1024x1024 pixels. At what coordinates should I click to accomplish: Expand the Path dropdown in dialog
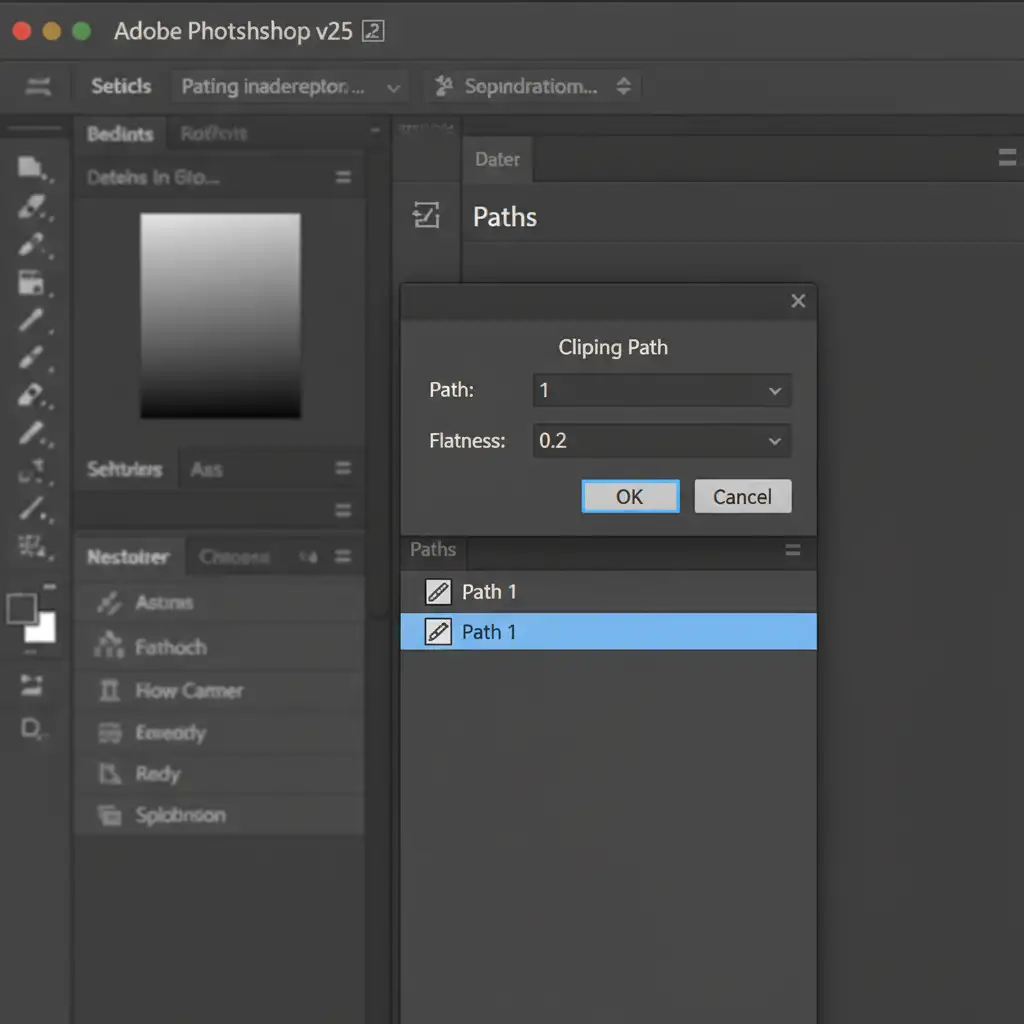tap(774, 391)
